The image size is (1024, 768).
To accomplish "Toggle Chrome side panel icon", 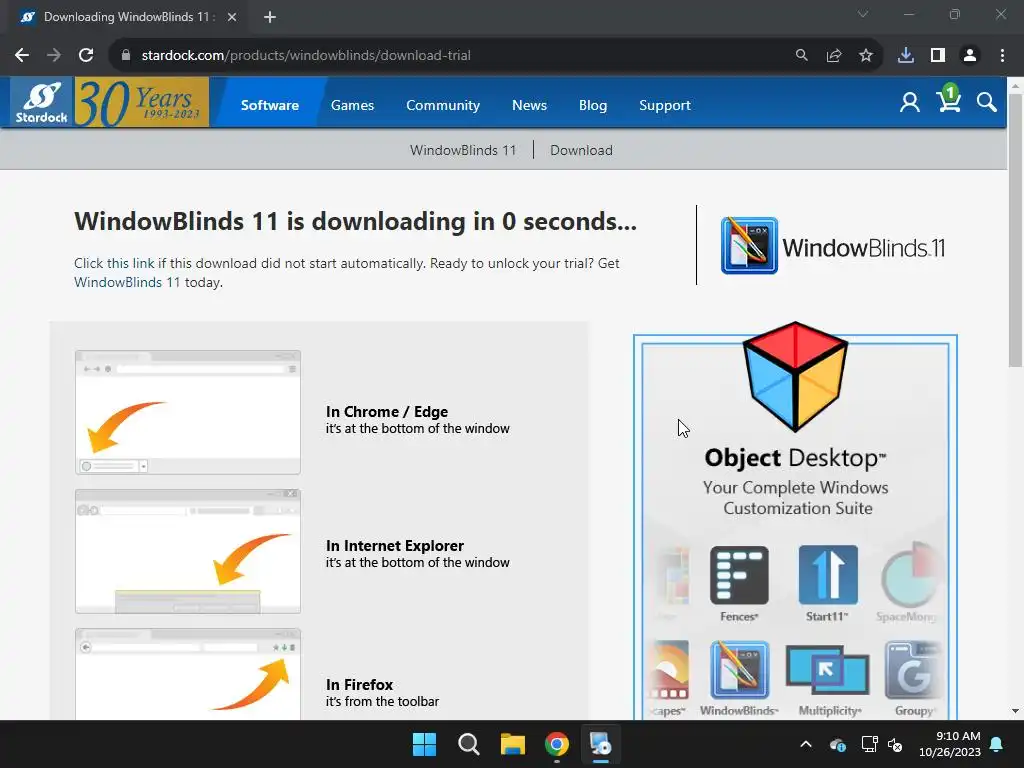I will (x=938, y=56).
